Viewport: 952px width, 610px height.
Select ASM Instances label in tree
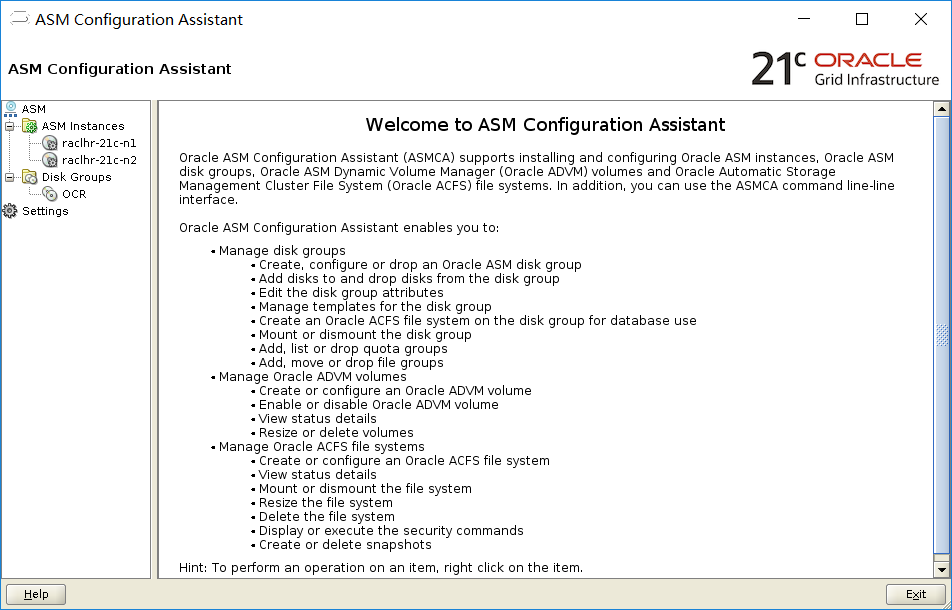pos(83,126)
